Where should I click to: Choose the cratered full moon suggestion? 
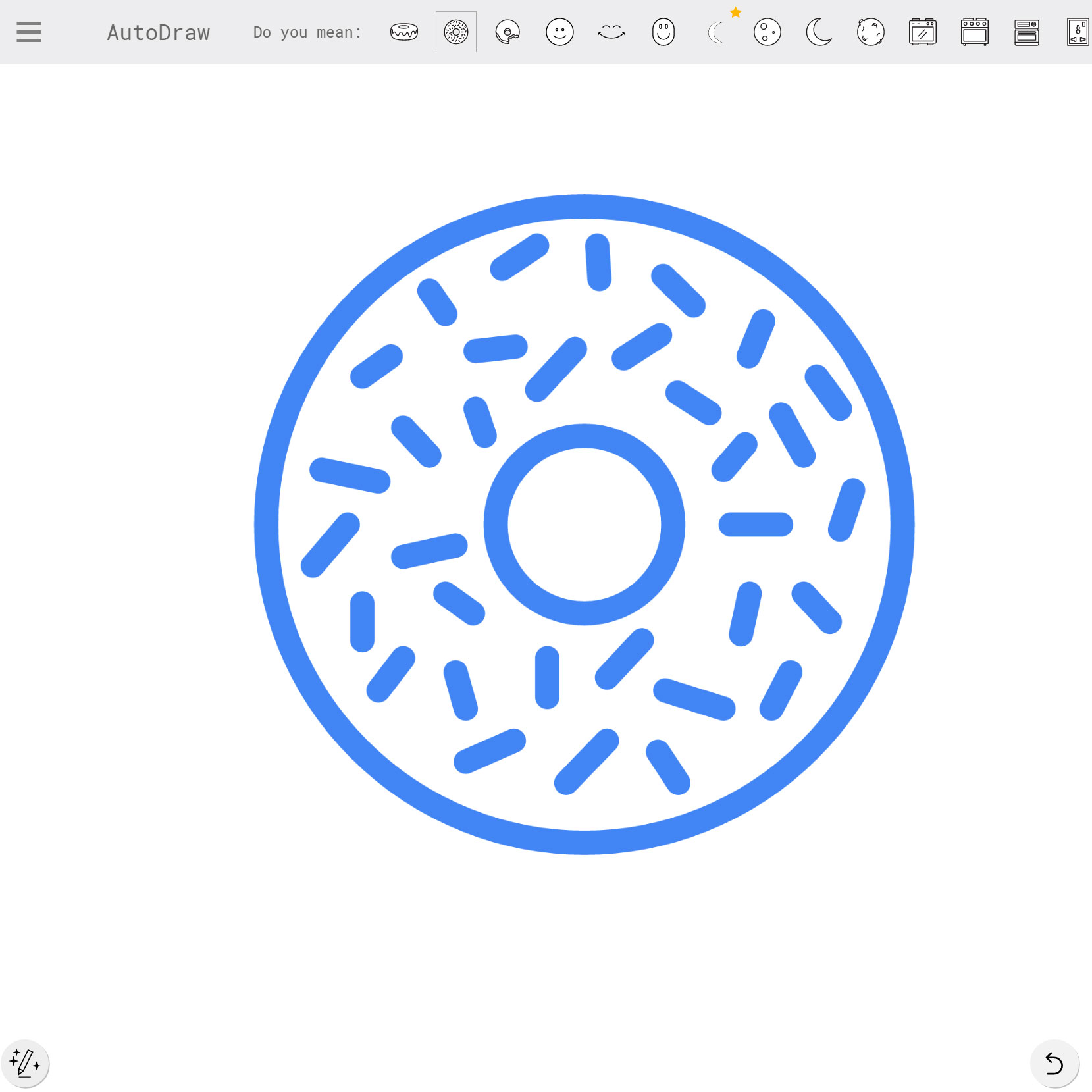pos(767,32)
